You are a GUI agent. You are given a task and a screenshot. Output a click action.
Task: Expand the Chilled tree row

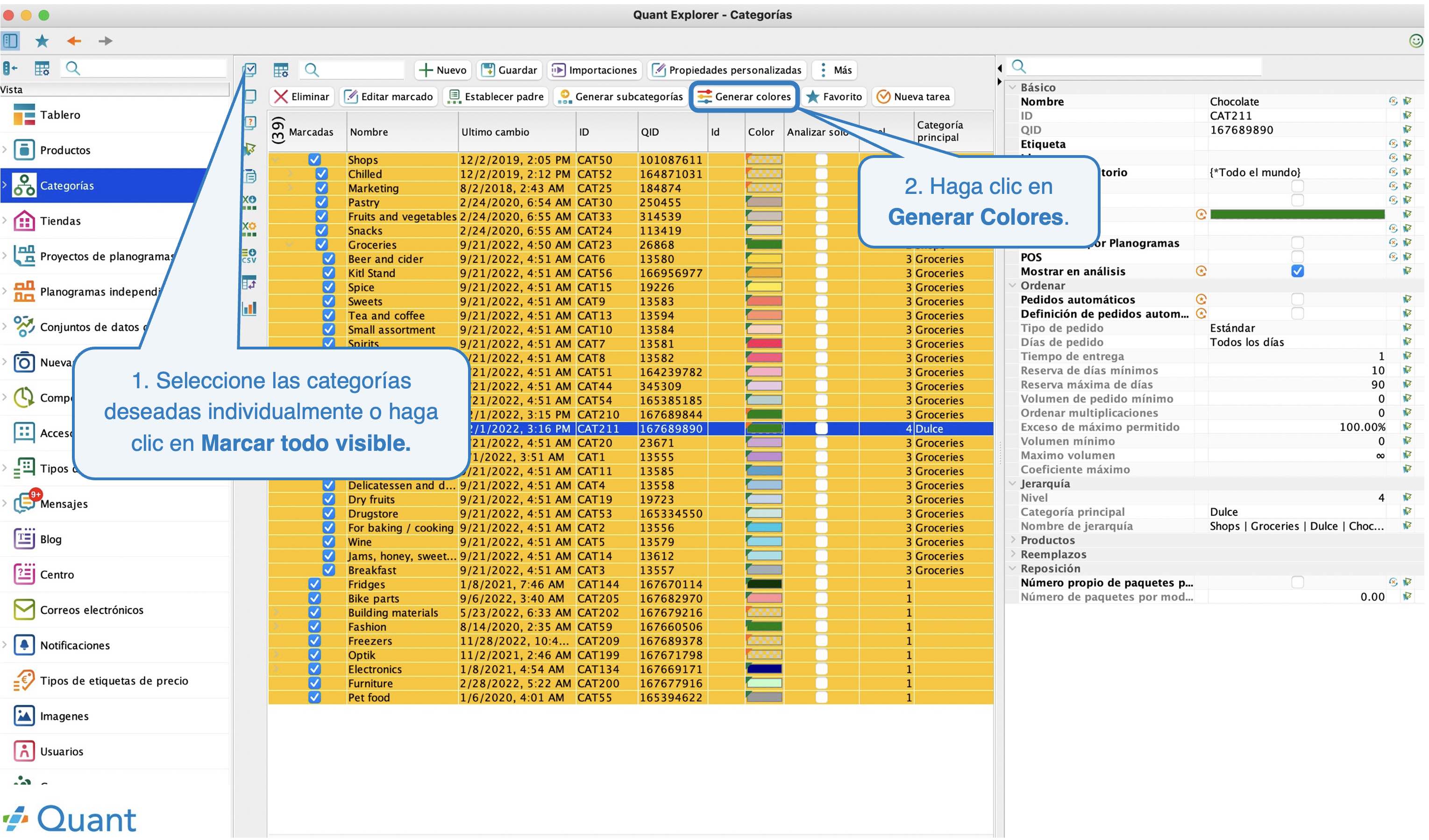(290, 173)
